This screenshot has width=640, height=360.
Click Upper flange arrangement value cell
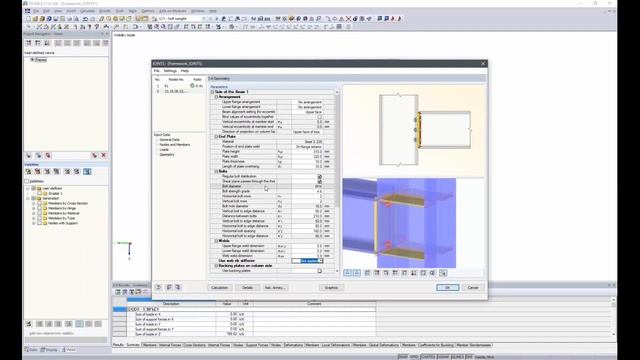coord(307,102)
